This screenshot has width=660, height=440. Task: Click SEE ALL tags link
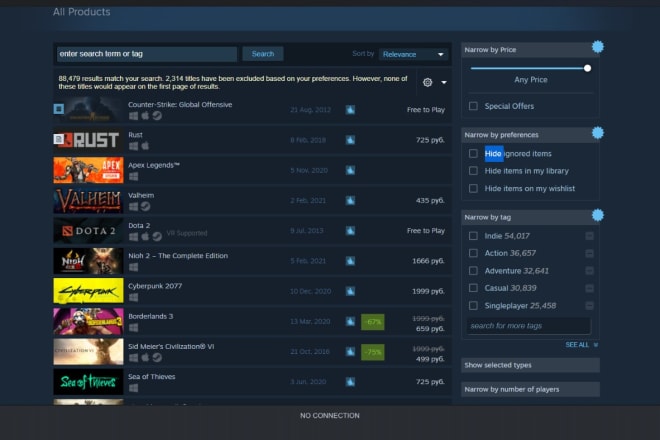tap(581, 345)
